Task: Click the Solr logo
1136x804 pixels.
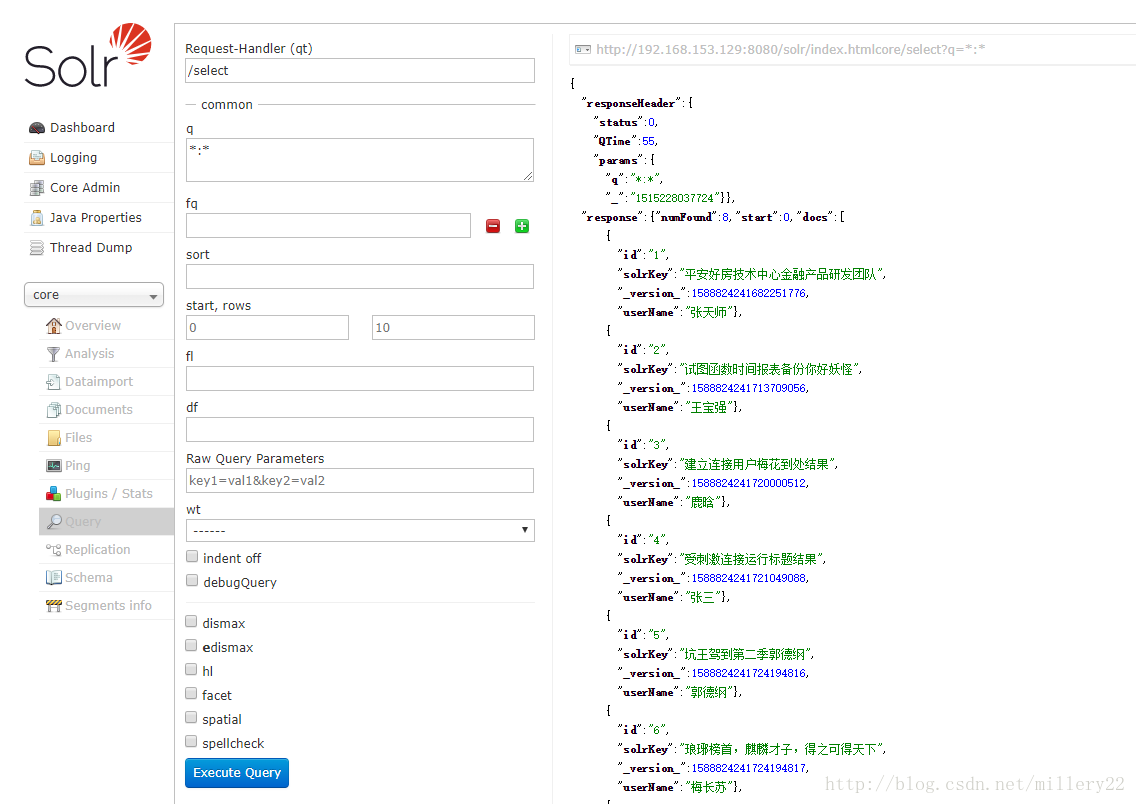Action: pos(88,55)
